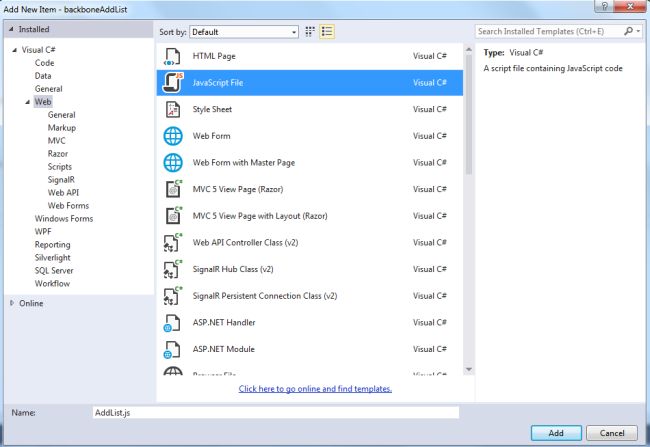Click the template list scroll up arrow
This screenshot has height=447, width=650.
tap(469, 49)
